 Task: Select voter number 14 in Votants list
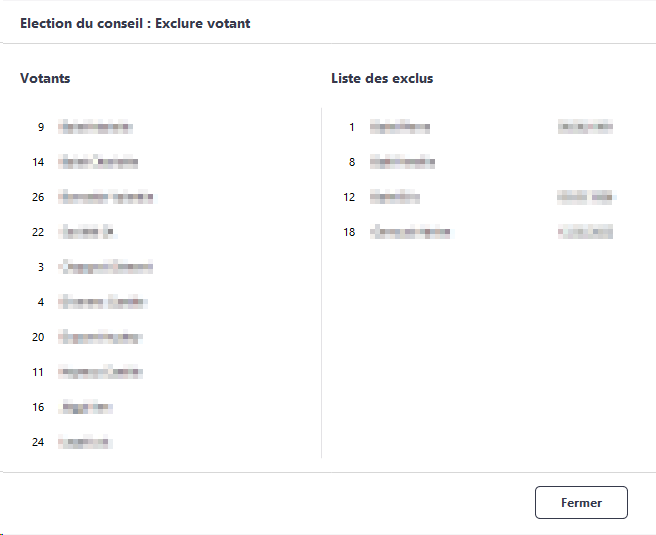(x=98, y=162)
